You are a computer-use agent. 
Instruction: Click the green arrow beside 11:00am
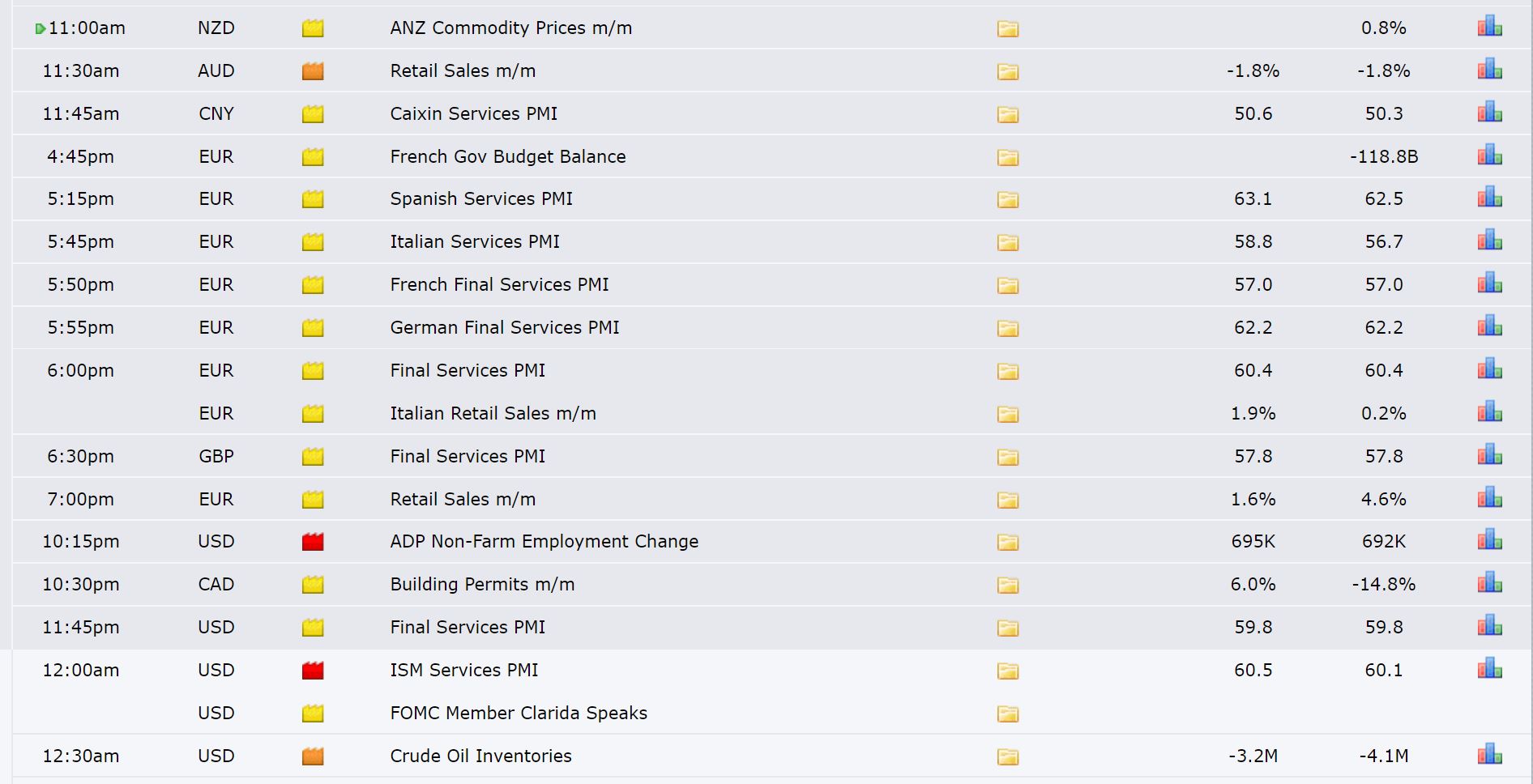[x=40, y=29]
